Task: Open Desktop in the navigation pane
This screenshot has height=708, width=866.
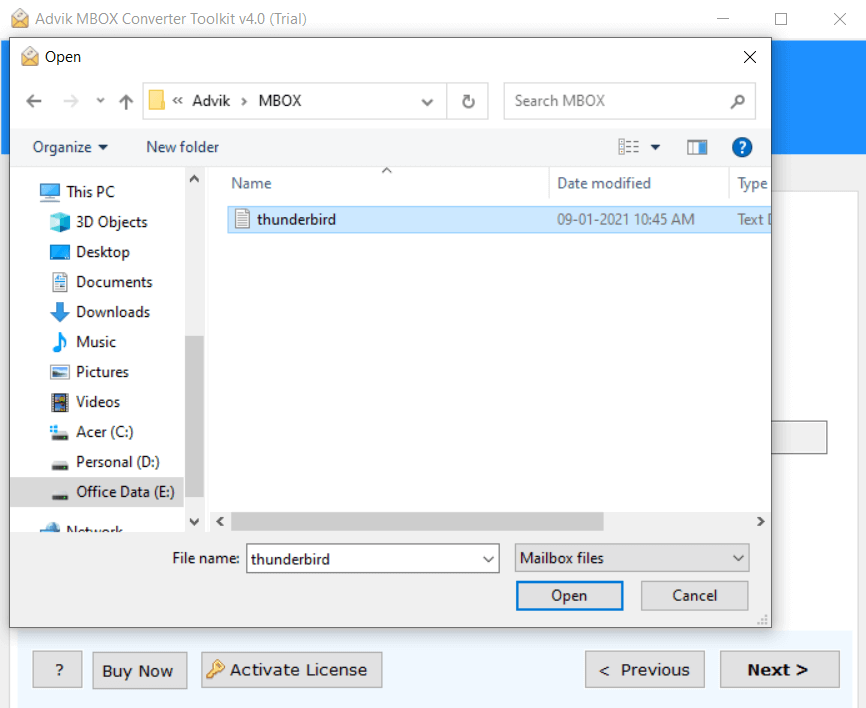Action: point(90,252)
